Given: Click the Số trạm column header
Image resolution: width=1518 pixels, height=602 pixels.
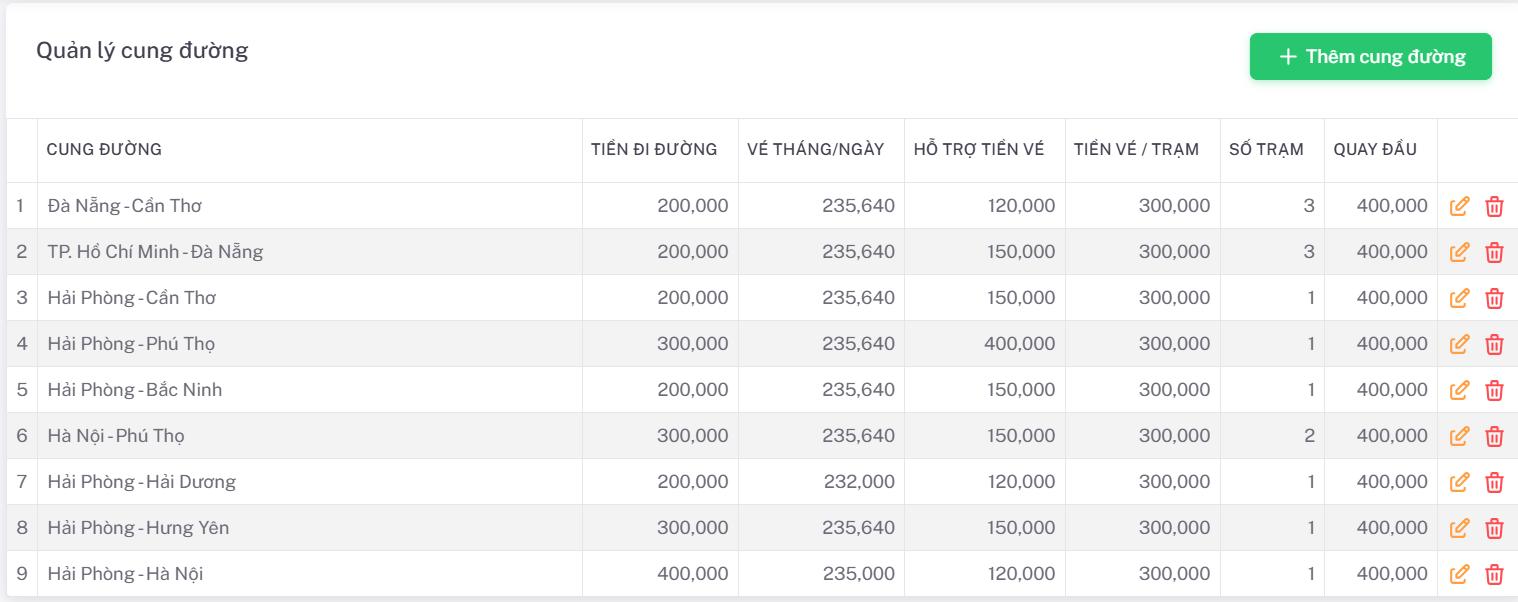Looking at the screenshot, I should coord(1266,150).
